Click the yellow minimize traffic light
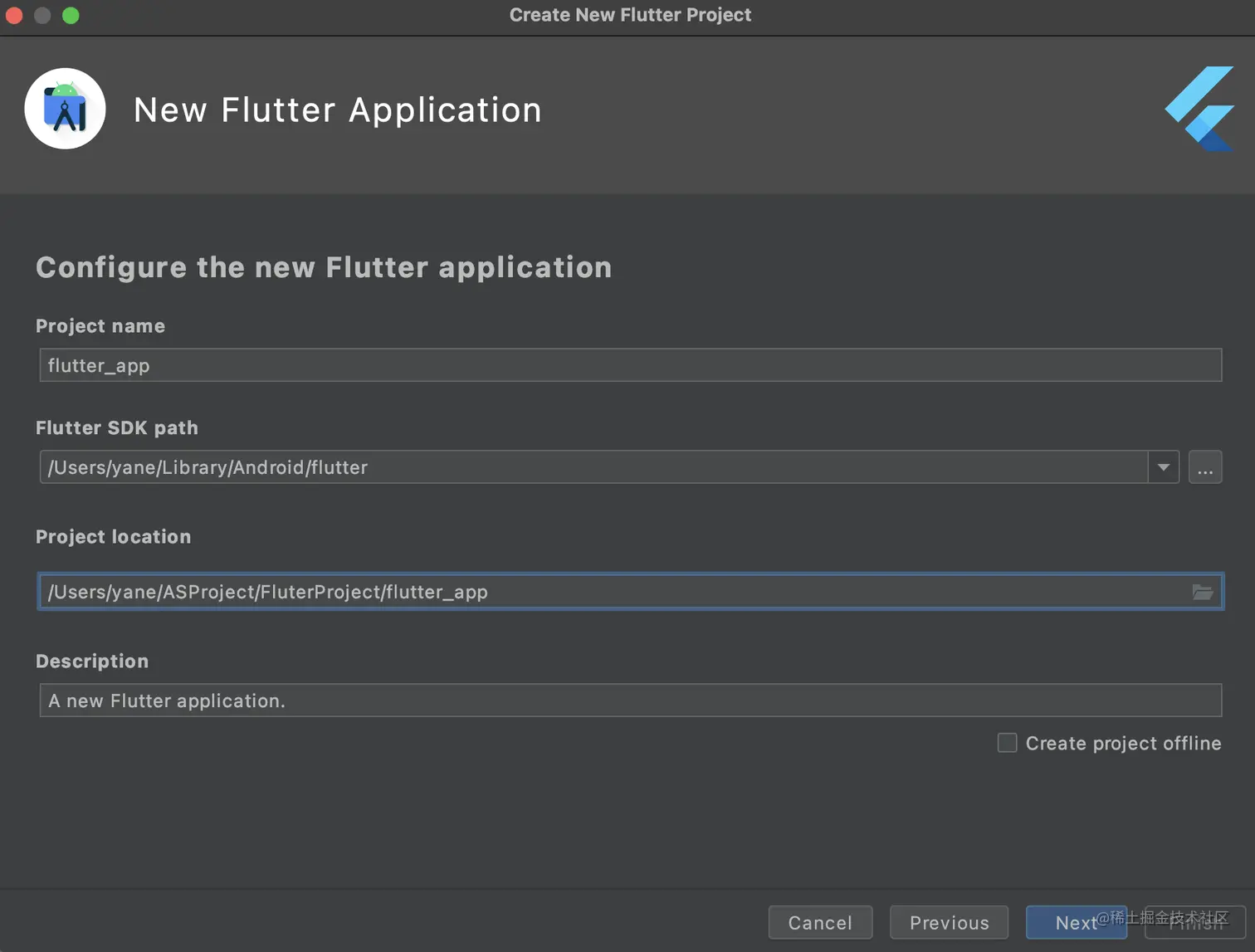This screenshot has height=952, width=1255. (42, 15)
